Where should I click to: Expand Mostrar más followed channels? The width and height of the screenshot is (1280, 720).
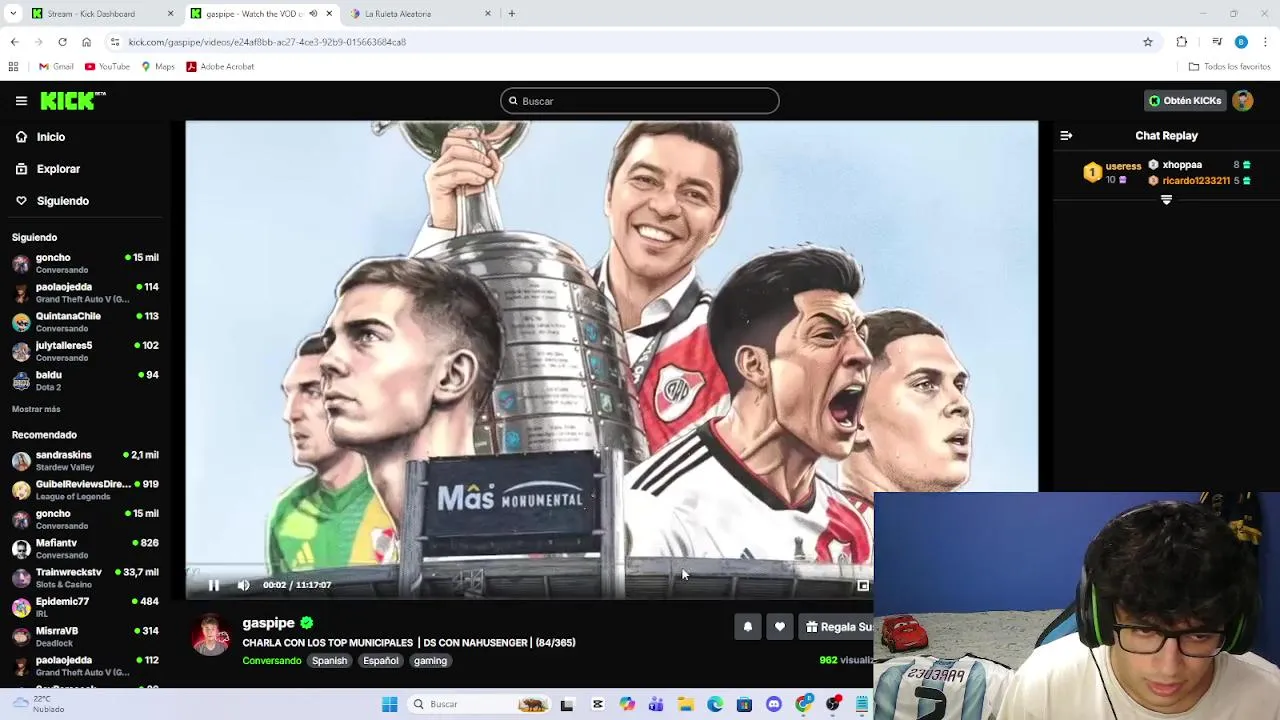(36, 409)
